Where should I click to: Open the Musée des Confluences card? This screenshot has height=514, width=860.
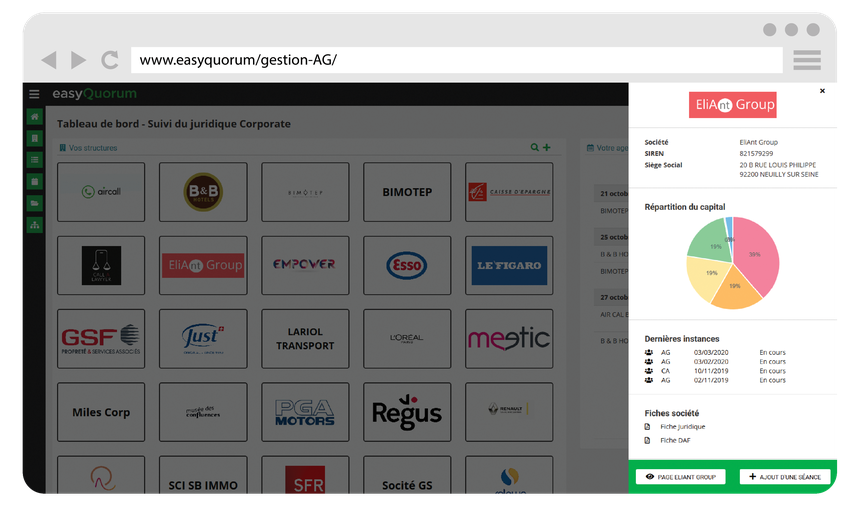pos(203,412)
